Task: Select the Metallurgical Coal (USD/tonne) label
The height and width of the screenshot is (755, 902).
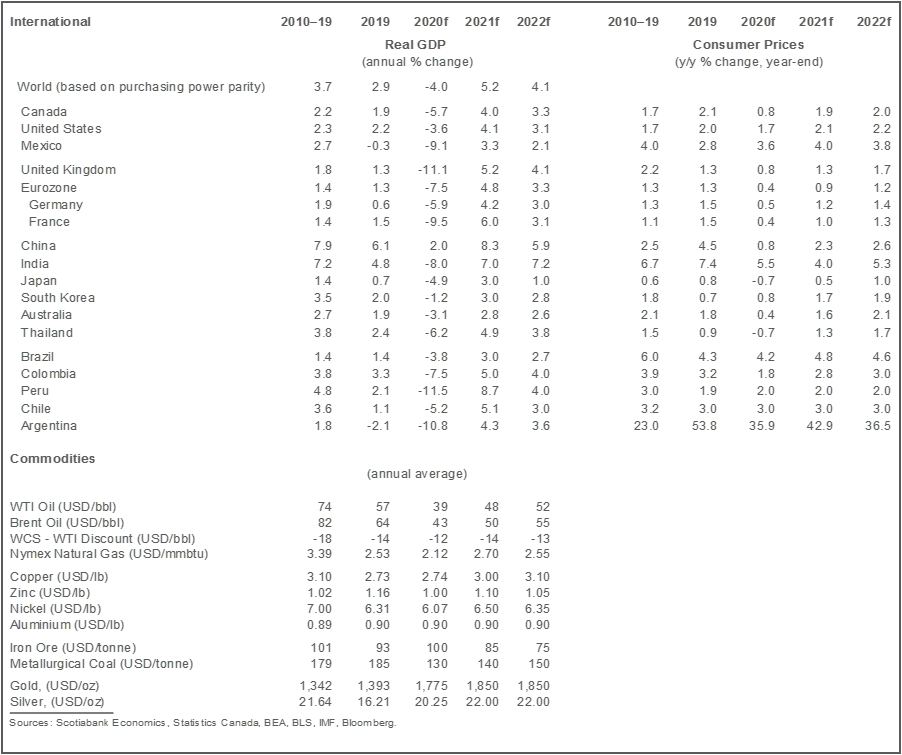Action: (101, 664)
